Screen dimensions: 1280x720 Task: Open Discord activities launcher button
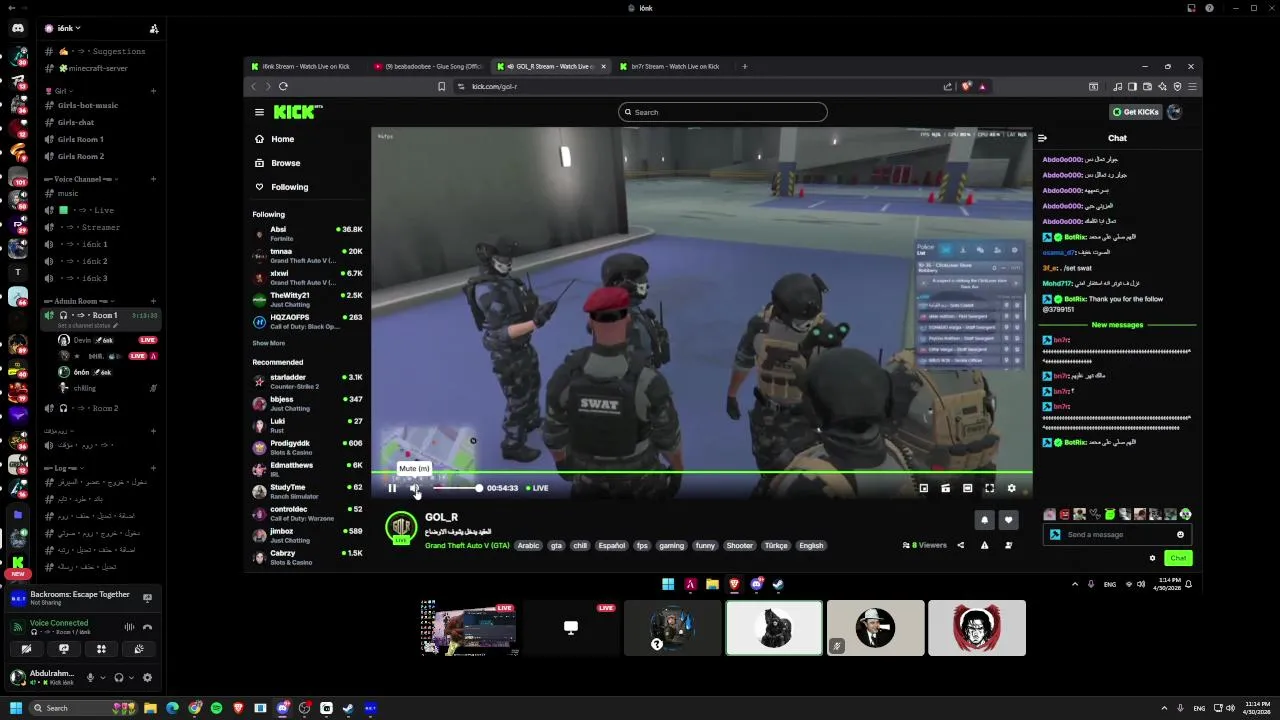point(101,649)
